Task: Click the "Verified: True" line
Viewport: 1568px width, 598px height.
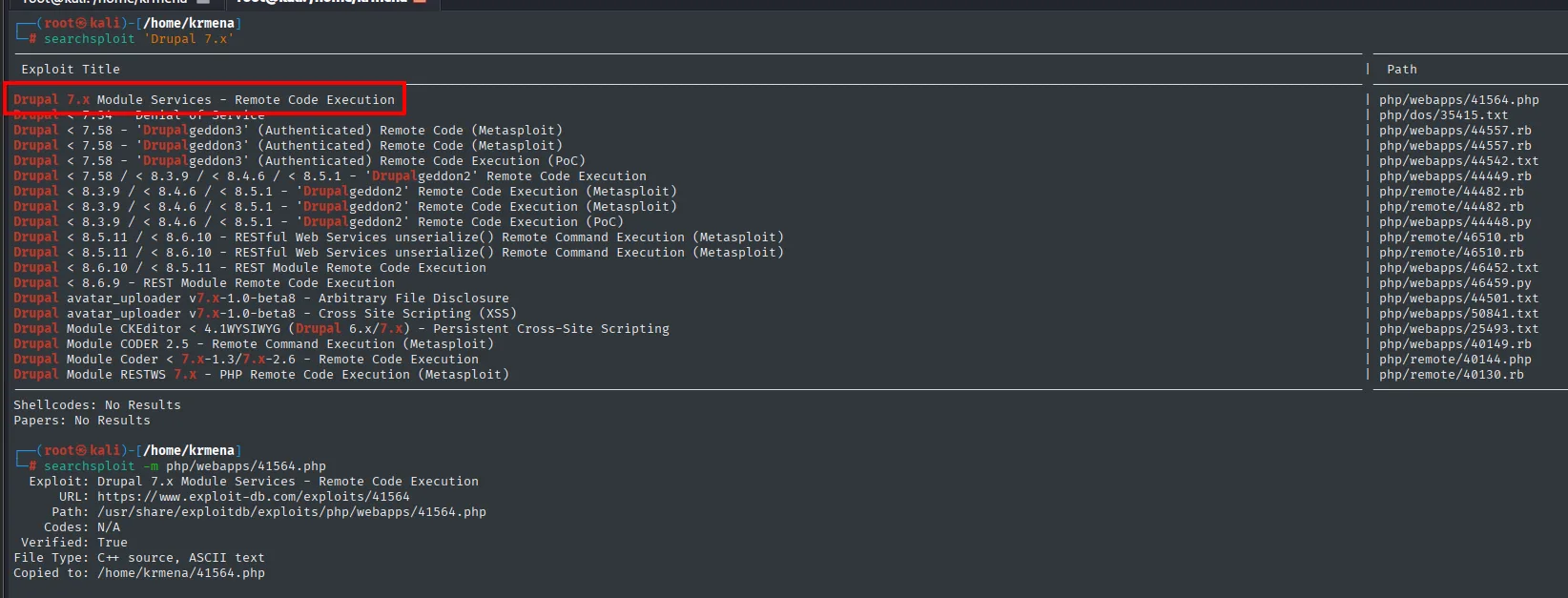Action: (74, 543)
